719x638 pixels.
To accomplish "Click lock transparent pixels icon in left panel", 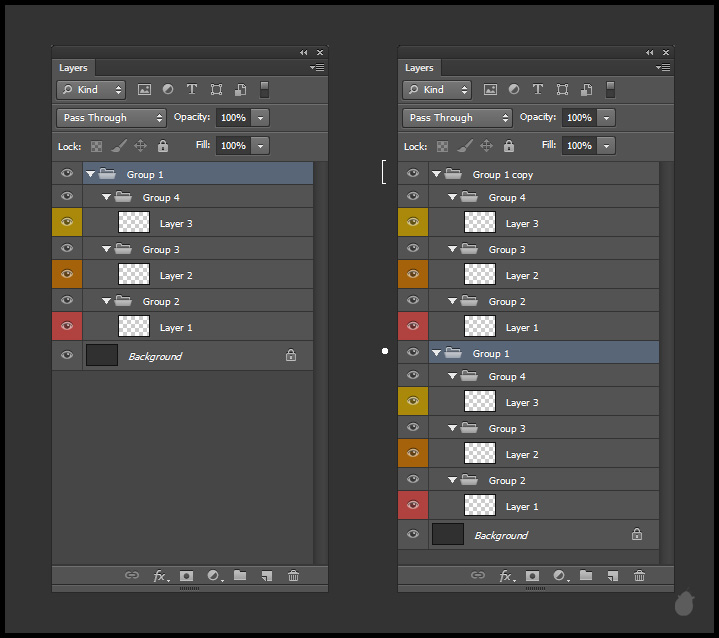I will click(96, 146).
